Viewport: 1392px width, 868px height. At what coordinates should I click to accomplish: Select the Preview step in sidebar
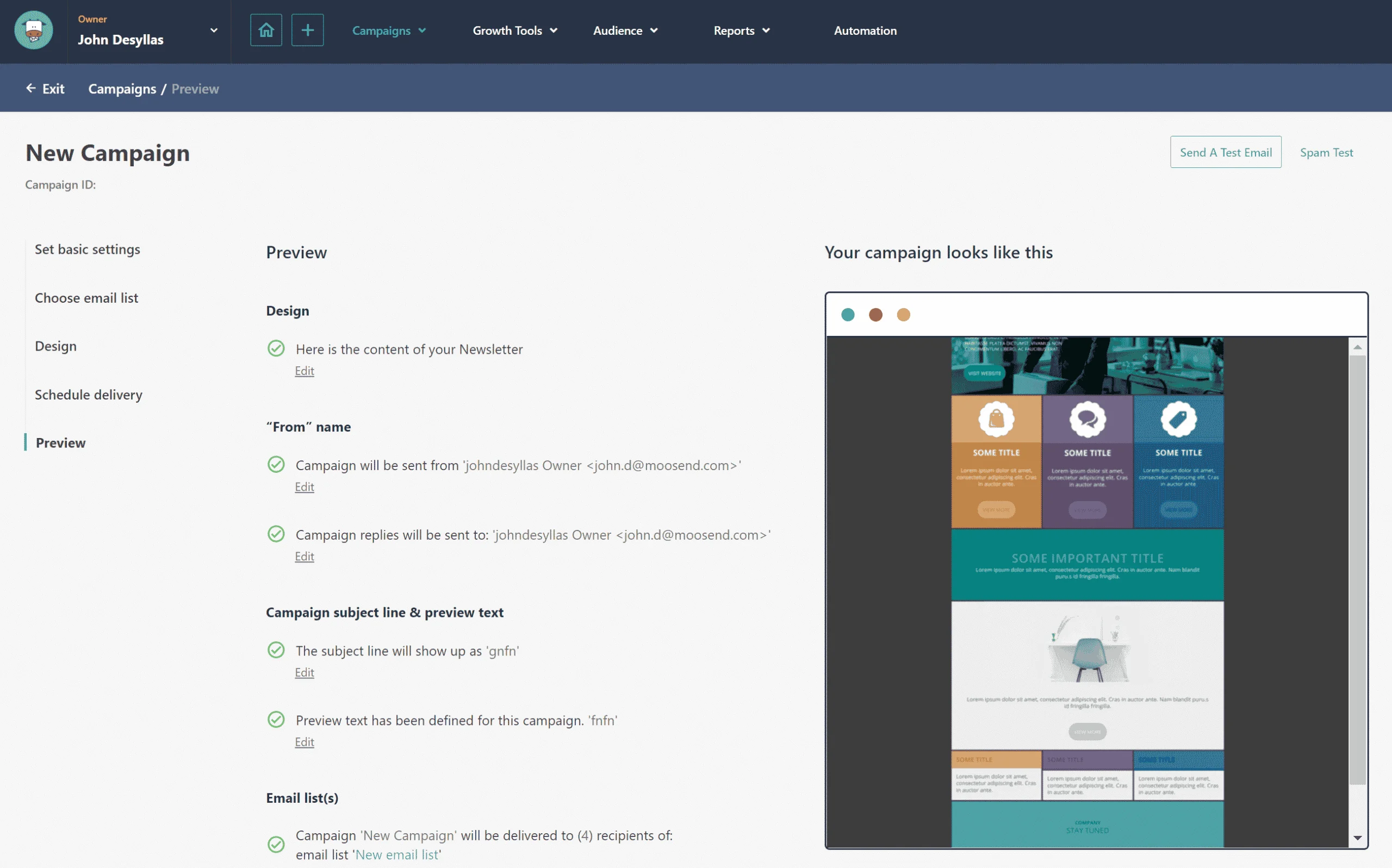click(61, 442)
